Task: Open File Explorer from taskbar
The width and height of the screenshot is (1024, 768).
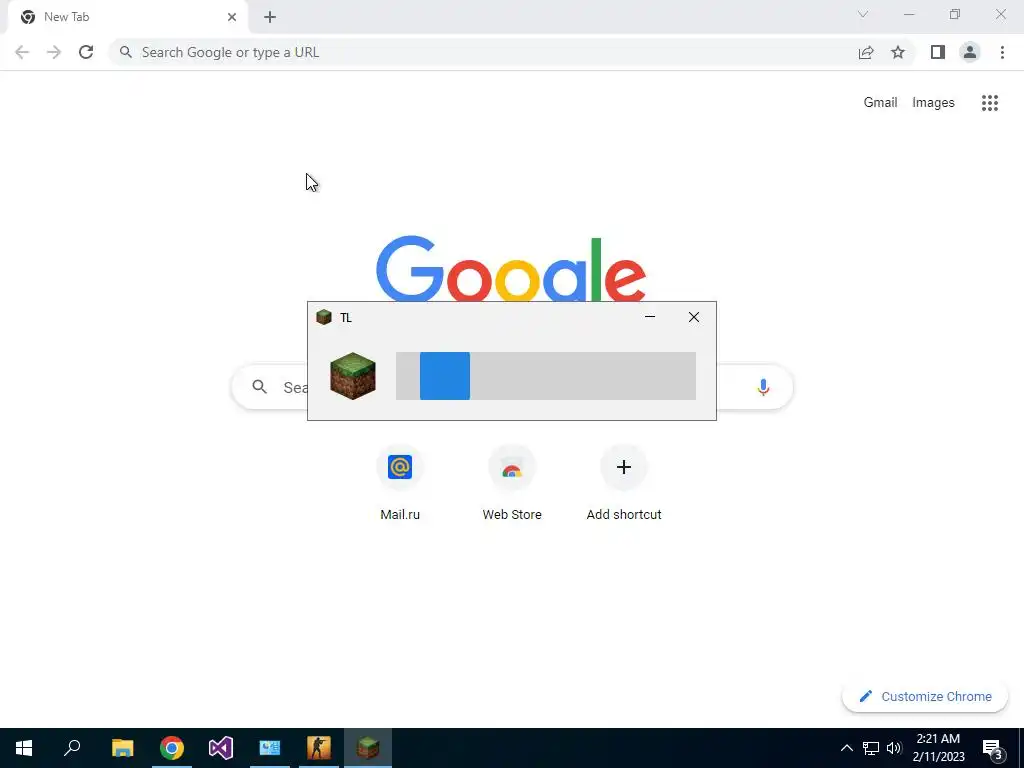Action: [x=122, y=748]
